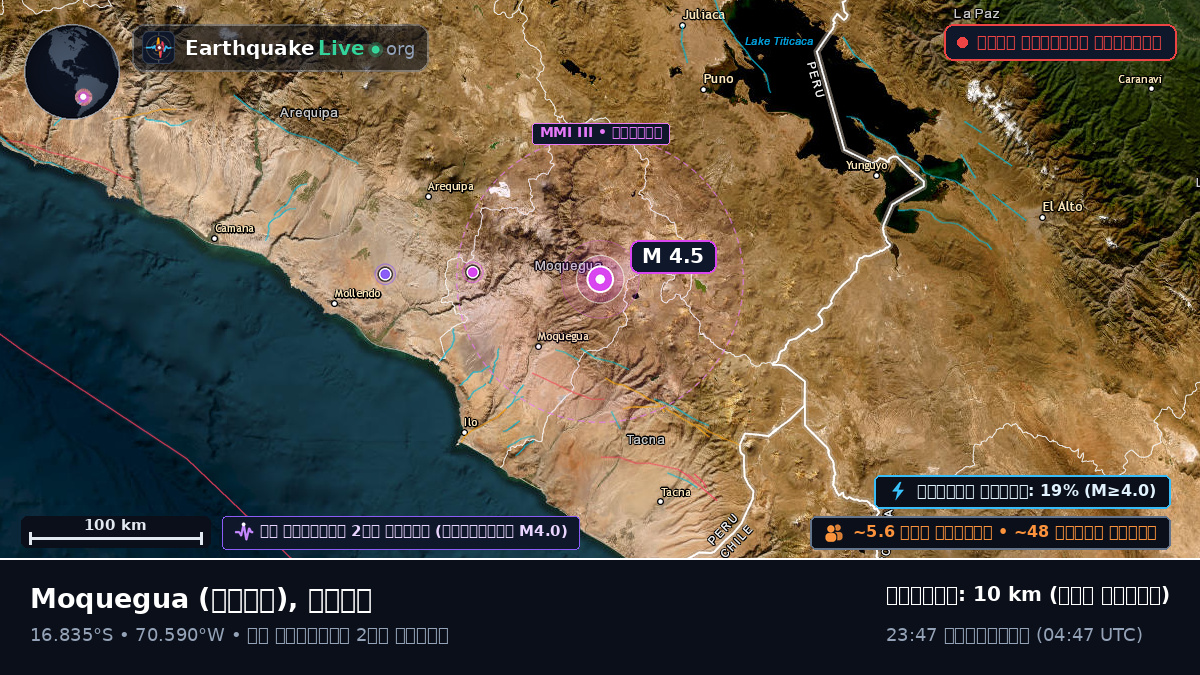Open the EarthquakeLive.org site title
The height and width of the screenshot is (675, 1200).
point(299,48)
